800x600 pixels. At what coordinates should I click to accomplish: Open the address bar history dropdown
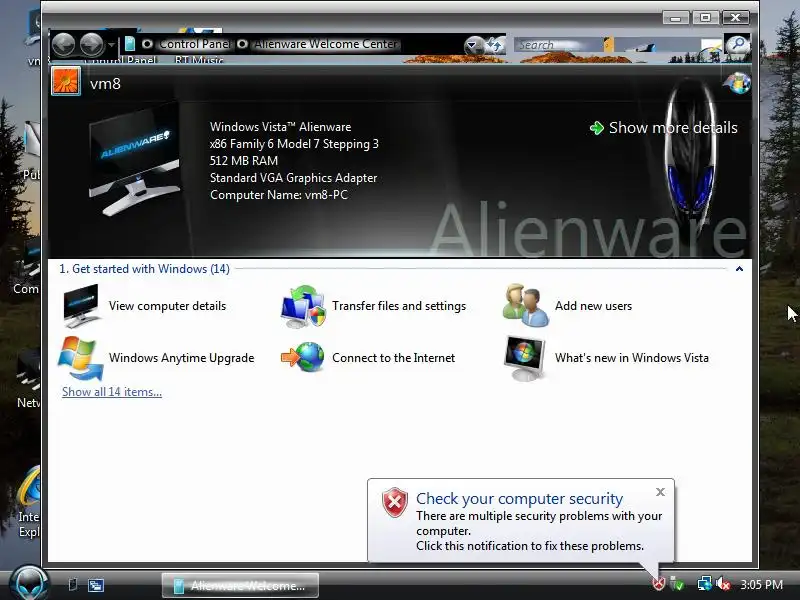[x=473, y=45]
